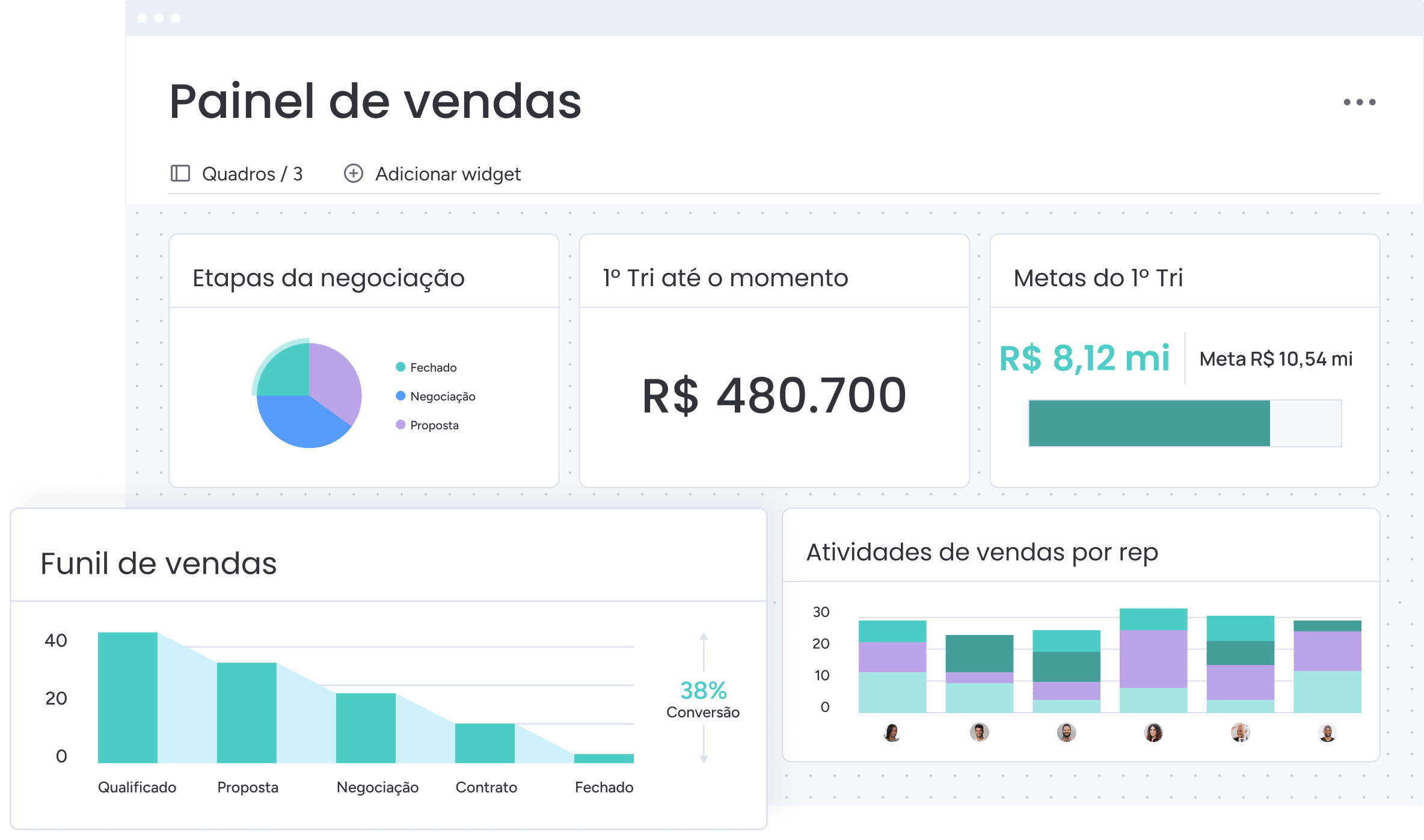Click the Funil de vendas widget title
This screenshot has width=1424, height=840.
coord(158,563)
